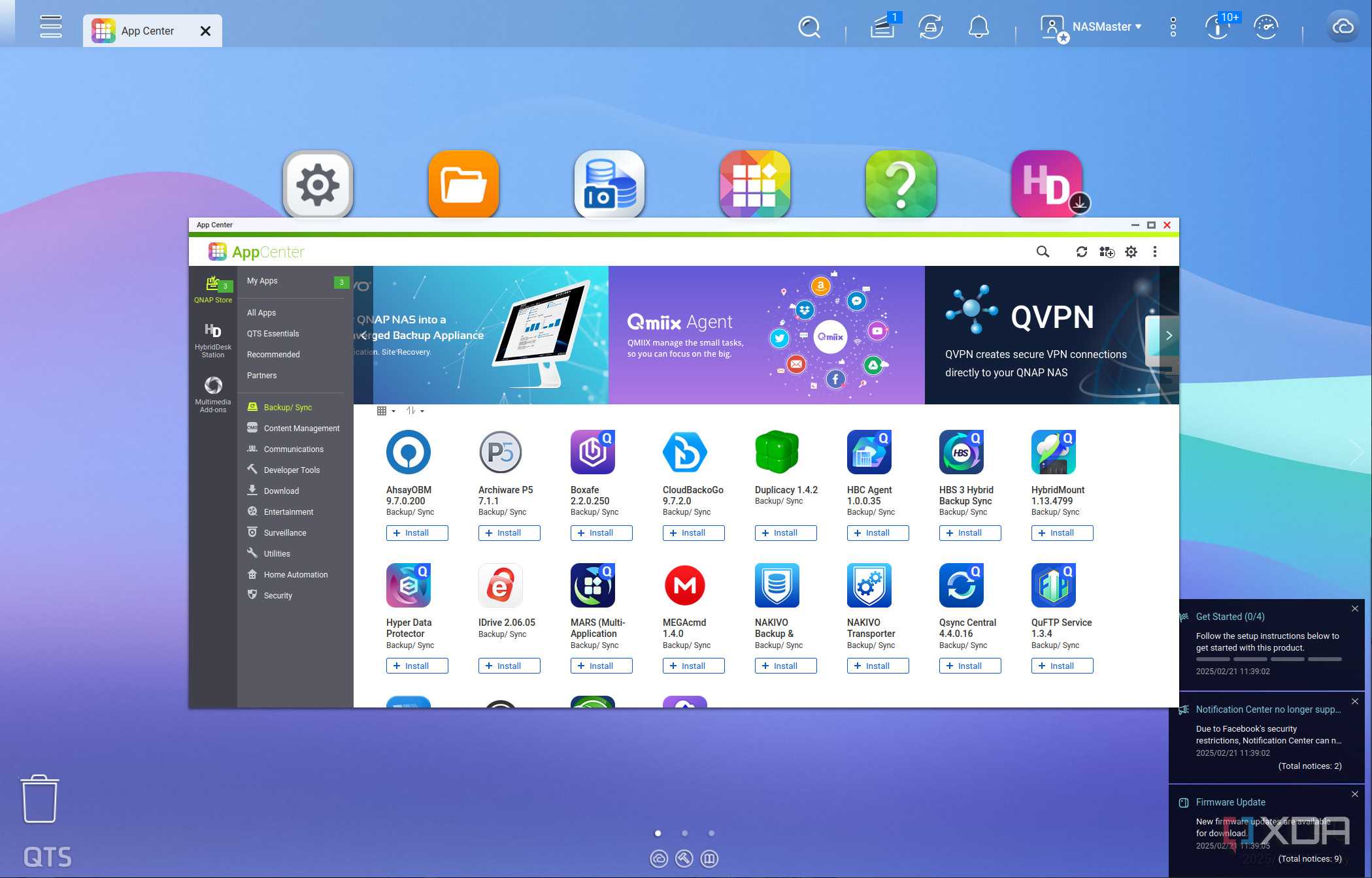
Task: Click the Qmiix Agent banner
Action: 766,335
